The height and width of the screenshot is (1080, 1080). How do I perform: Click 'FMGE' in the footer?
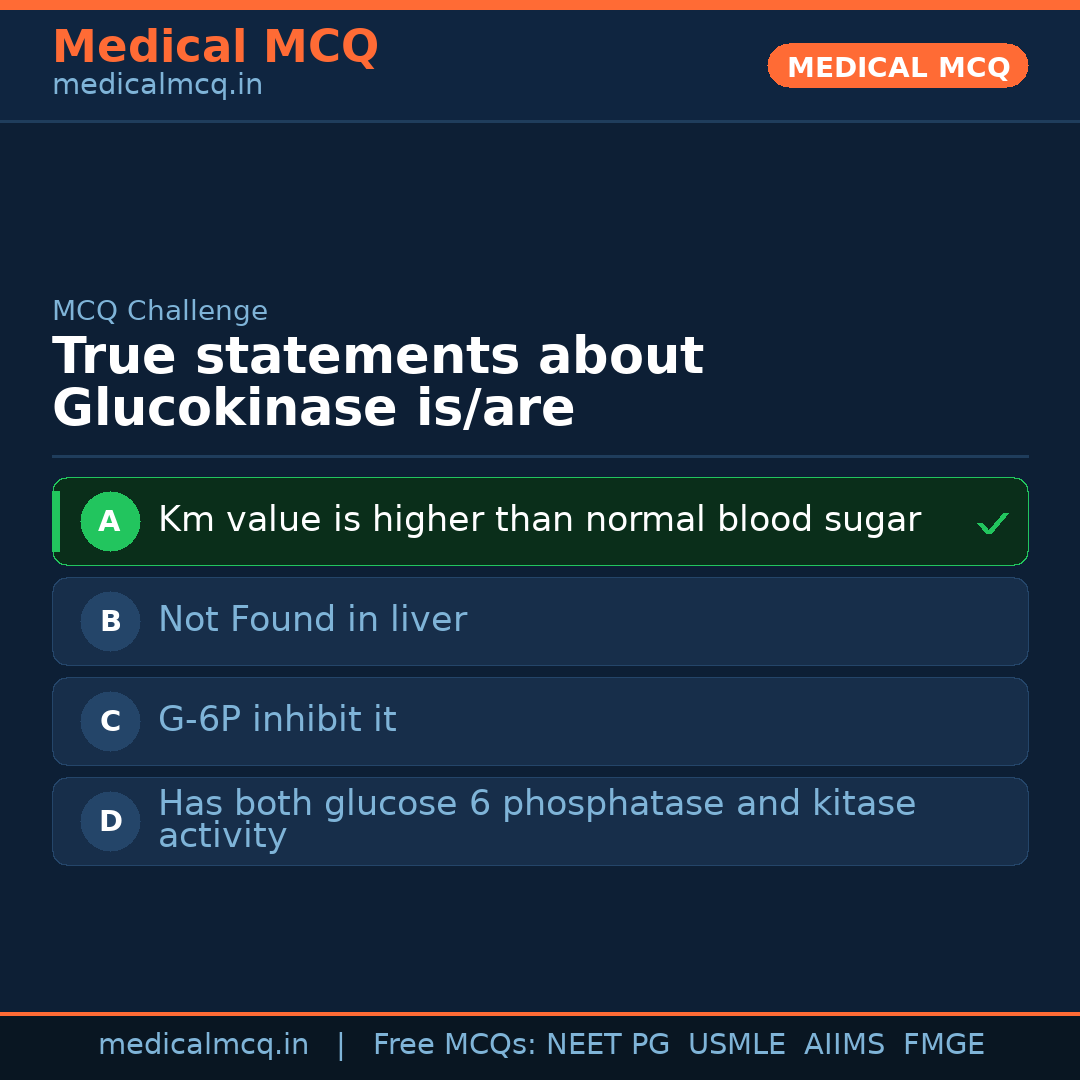pos(944,1045)
